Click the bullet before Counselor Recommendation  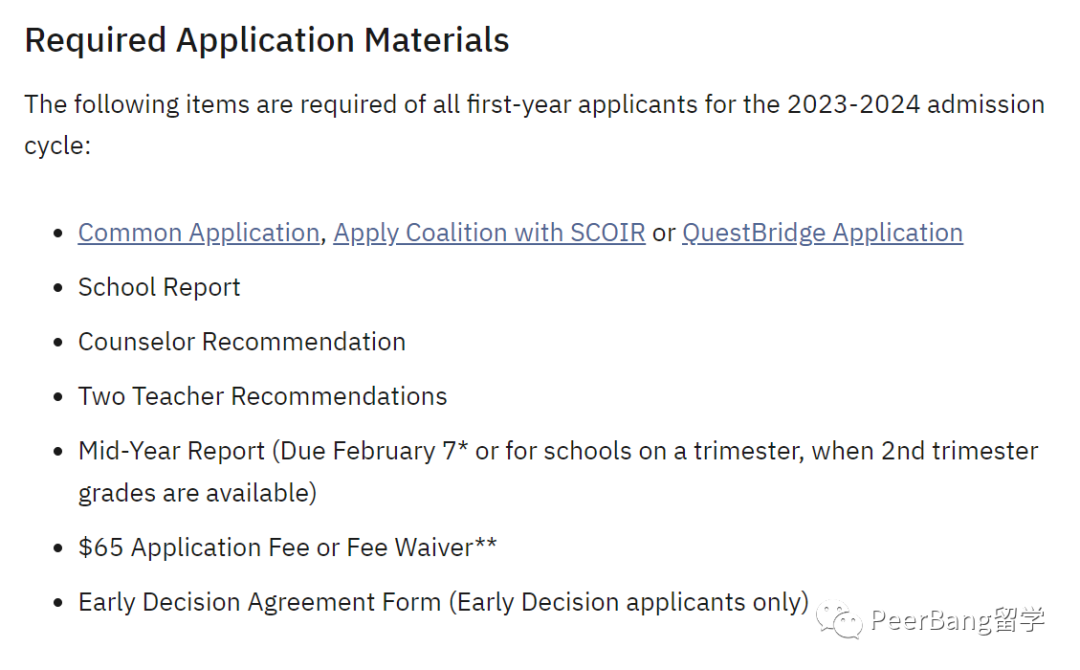click(x=58, y=343)
